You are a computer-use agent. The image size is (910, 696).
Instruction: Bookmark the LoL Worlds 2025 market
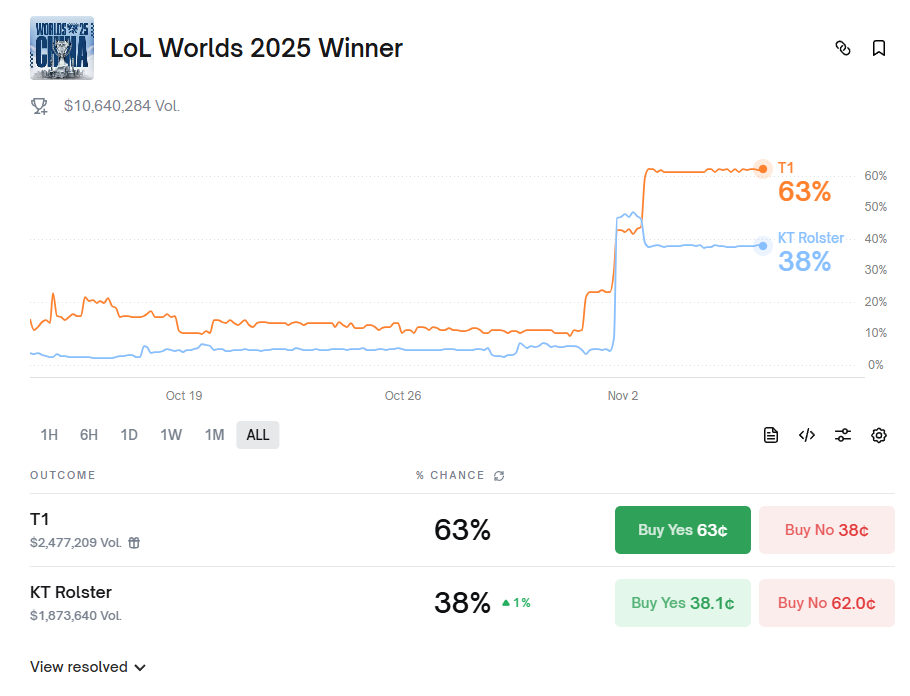click(879, 48)
